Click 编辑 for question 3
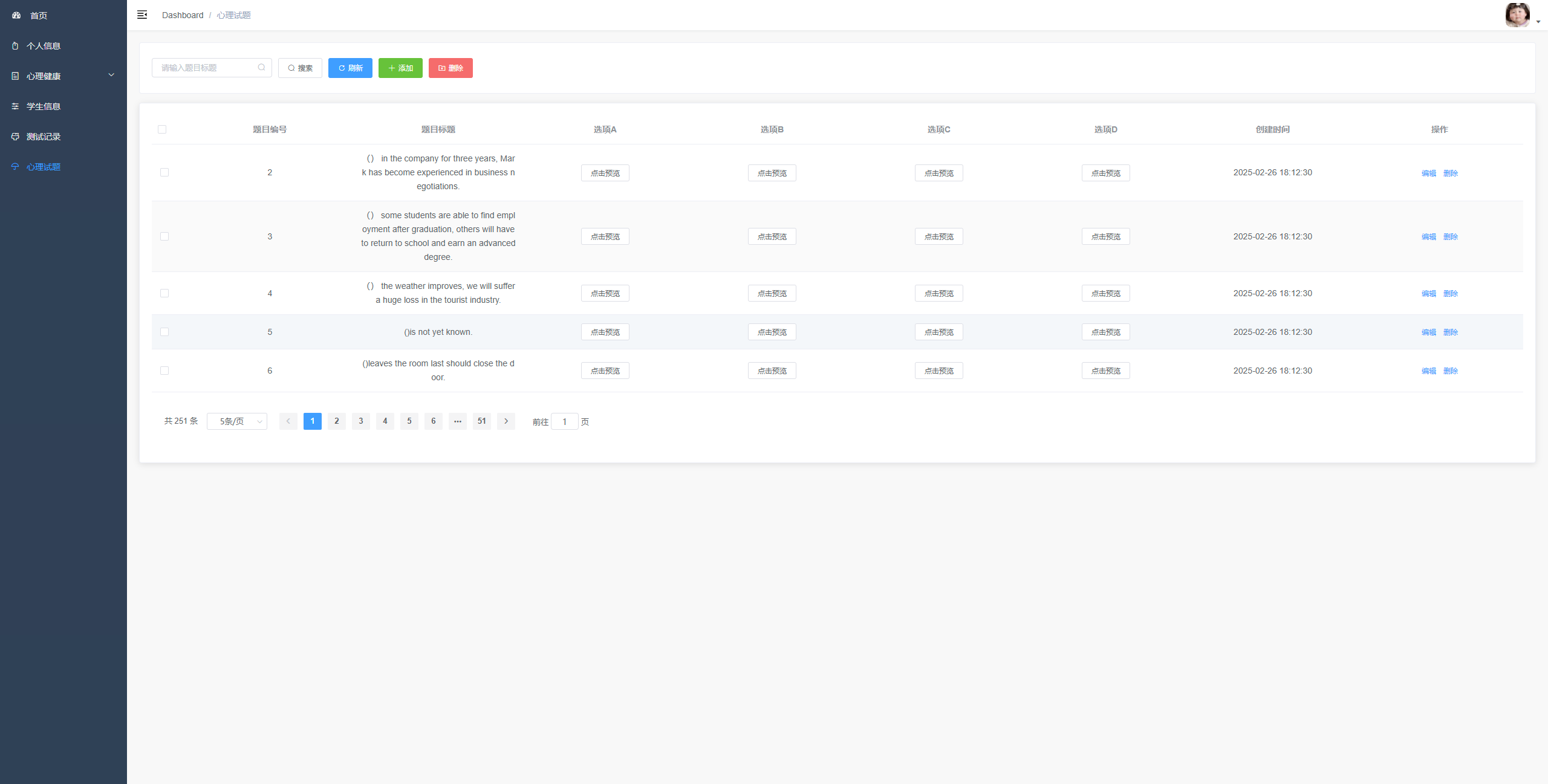Viewport: 1548px width, 784px height. [1429, 236]
